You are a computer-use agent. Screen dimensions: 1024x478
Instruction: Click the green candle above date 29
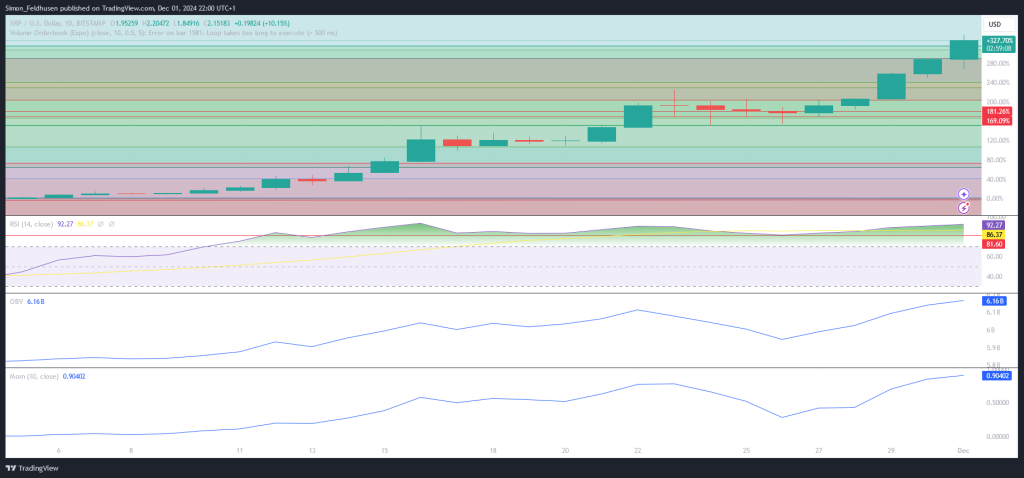pyautogui.click(x=891, y=86)
